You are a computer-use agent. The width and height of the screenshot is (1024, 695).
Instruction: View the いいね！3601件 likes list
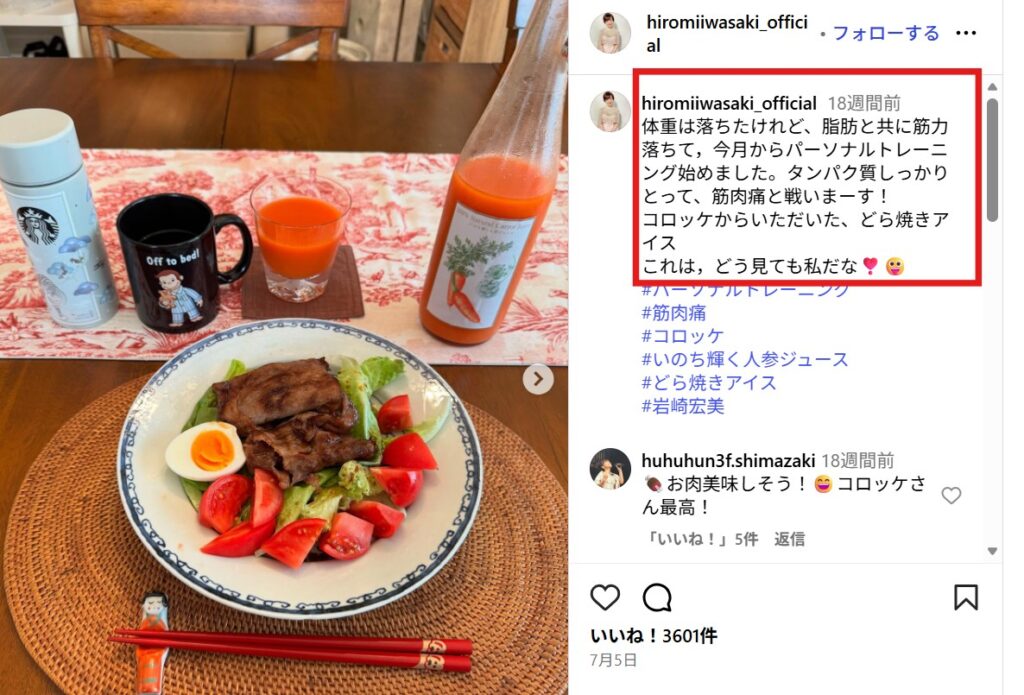(x=653, y=636)
